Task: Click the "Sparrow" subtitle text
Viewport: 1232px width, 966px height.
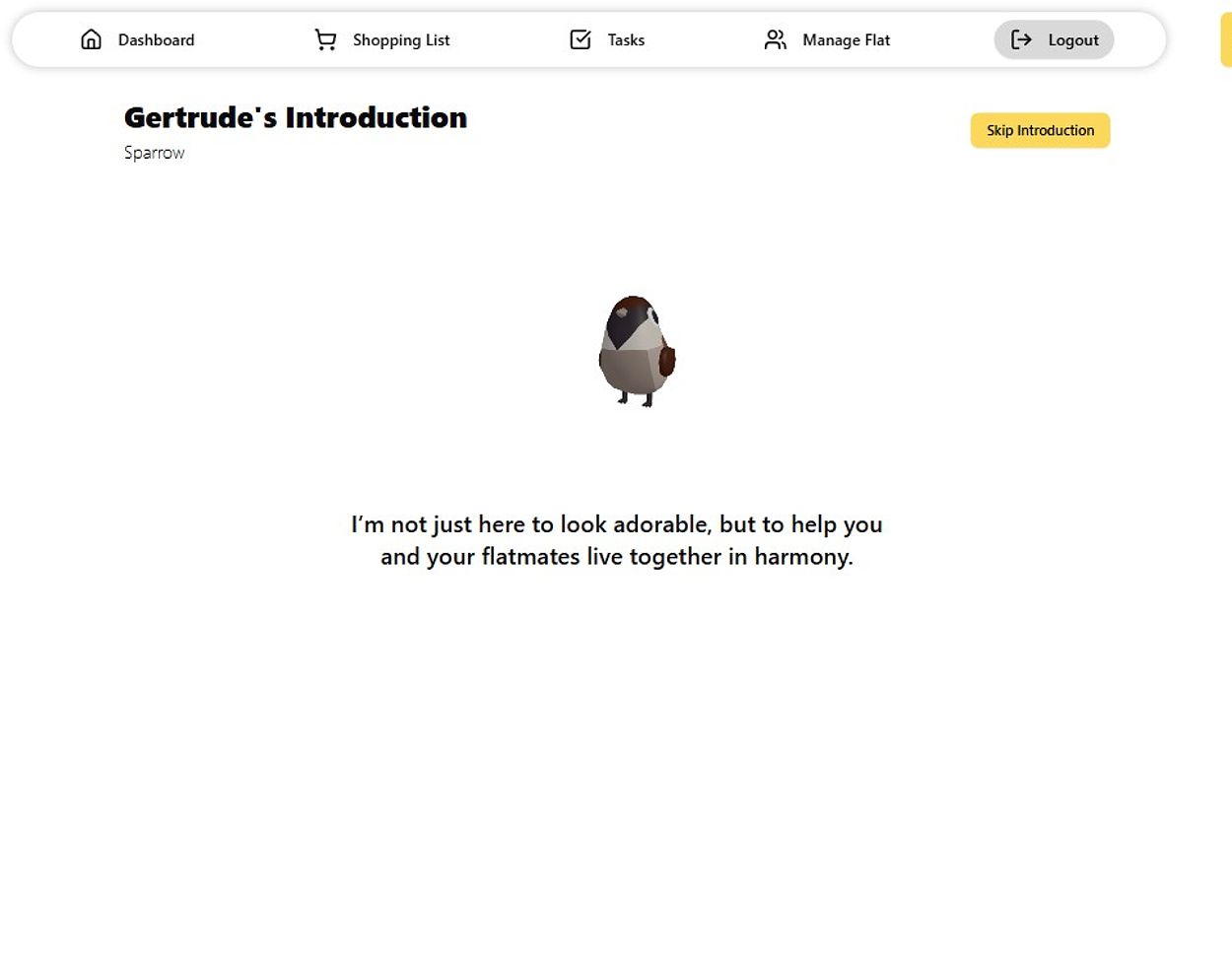Action: pos(154,153)
